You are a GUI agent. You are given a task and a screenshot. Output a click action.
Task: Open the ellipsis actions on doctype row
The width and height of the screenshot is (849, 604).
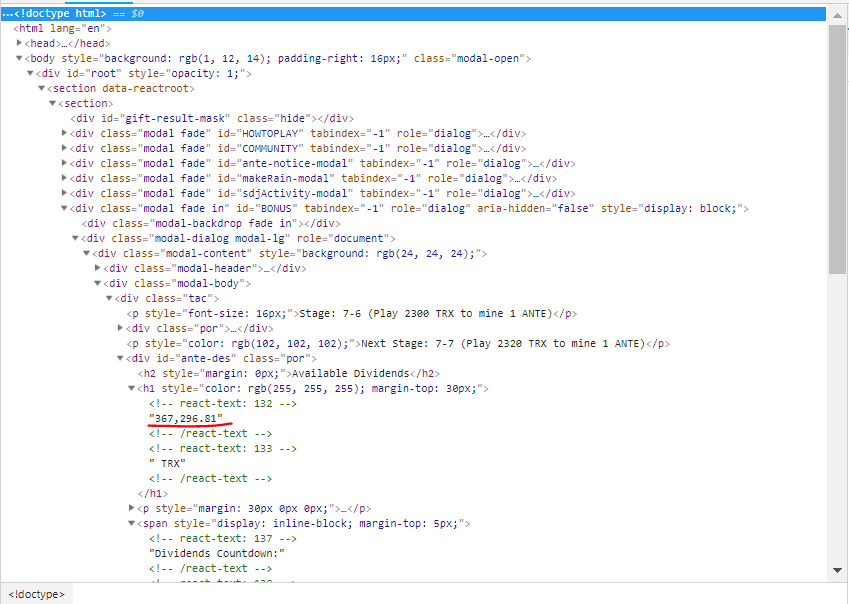pyautogui.click(x=8, y=14)
